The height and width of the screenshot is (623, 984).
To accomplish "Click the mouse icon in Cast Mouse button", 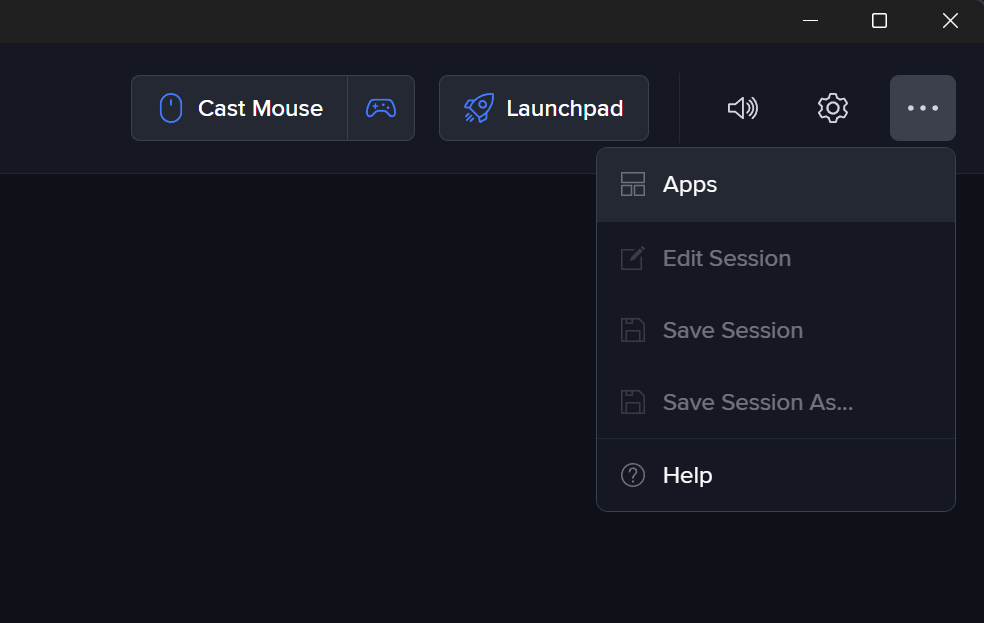I will point(171,108).
